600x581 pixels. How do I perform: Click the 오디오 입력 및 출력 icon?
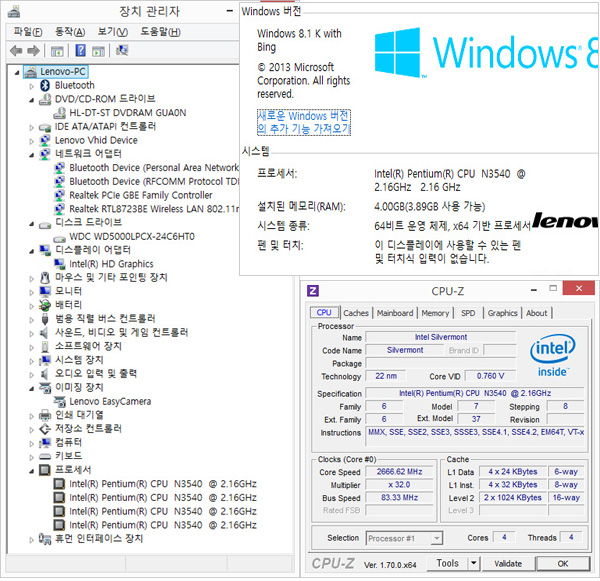[44, 374]
